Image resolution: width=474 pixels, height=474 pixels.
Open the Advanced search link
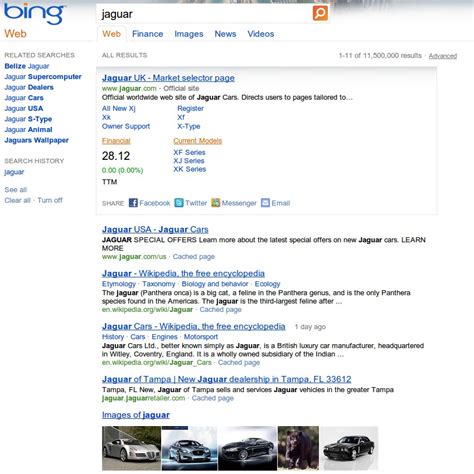443,56
